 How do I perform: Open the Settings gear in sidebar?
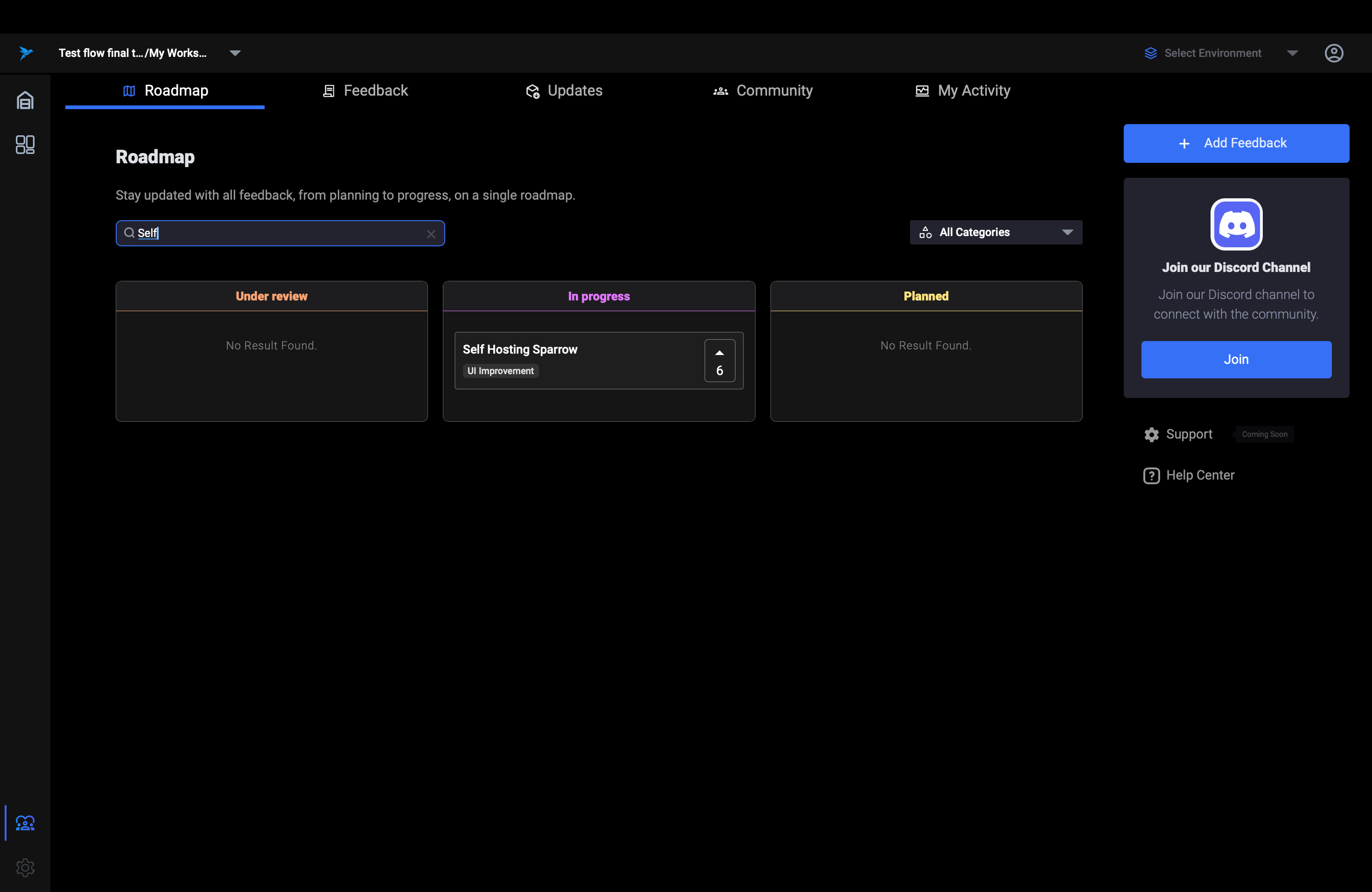click(x=25, y=867)
